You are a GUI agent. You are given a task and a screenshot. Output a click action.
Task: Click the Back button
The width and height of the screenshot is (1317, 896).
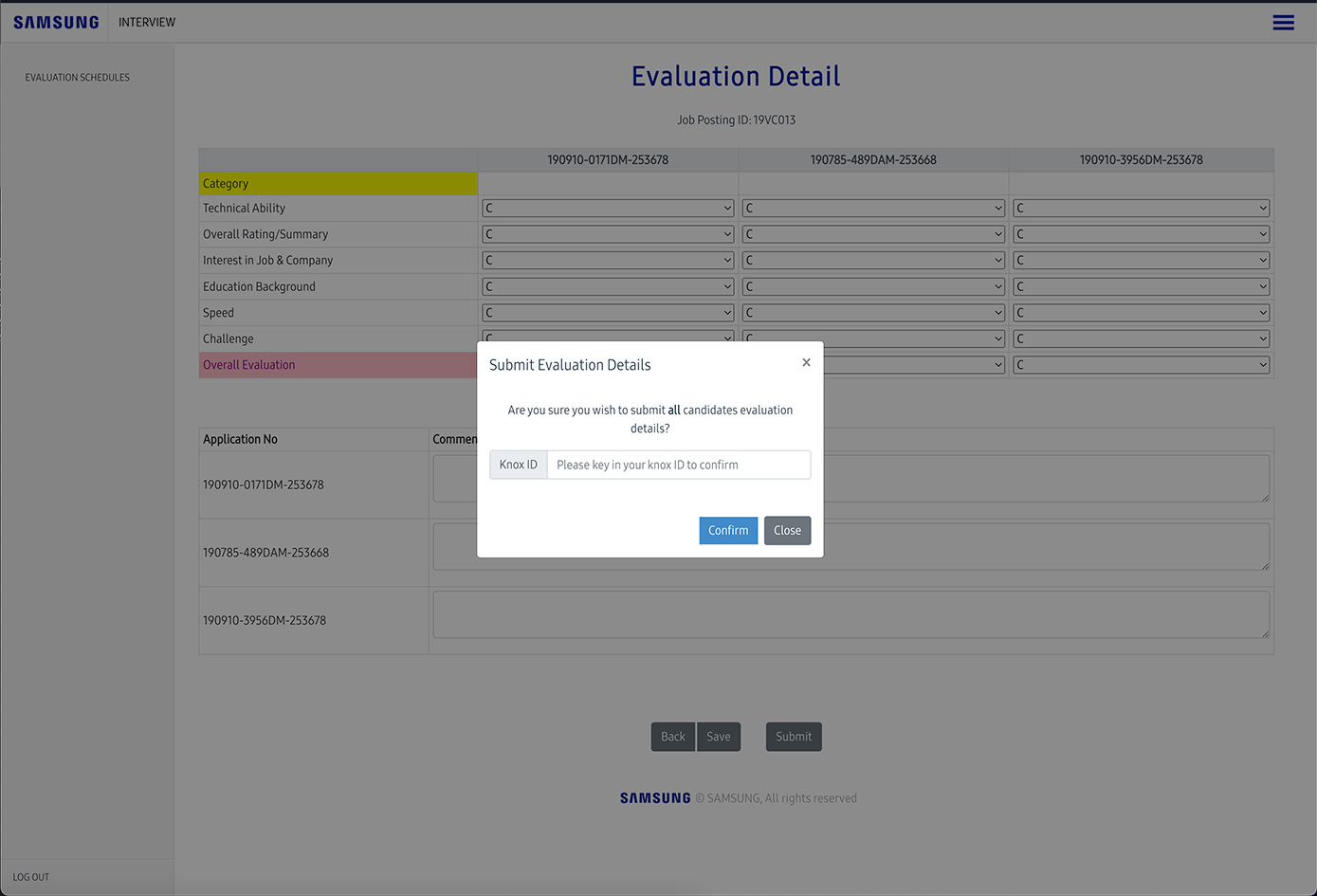(672, 737)
